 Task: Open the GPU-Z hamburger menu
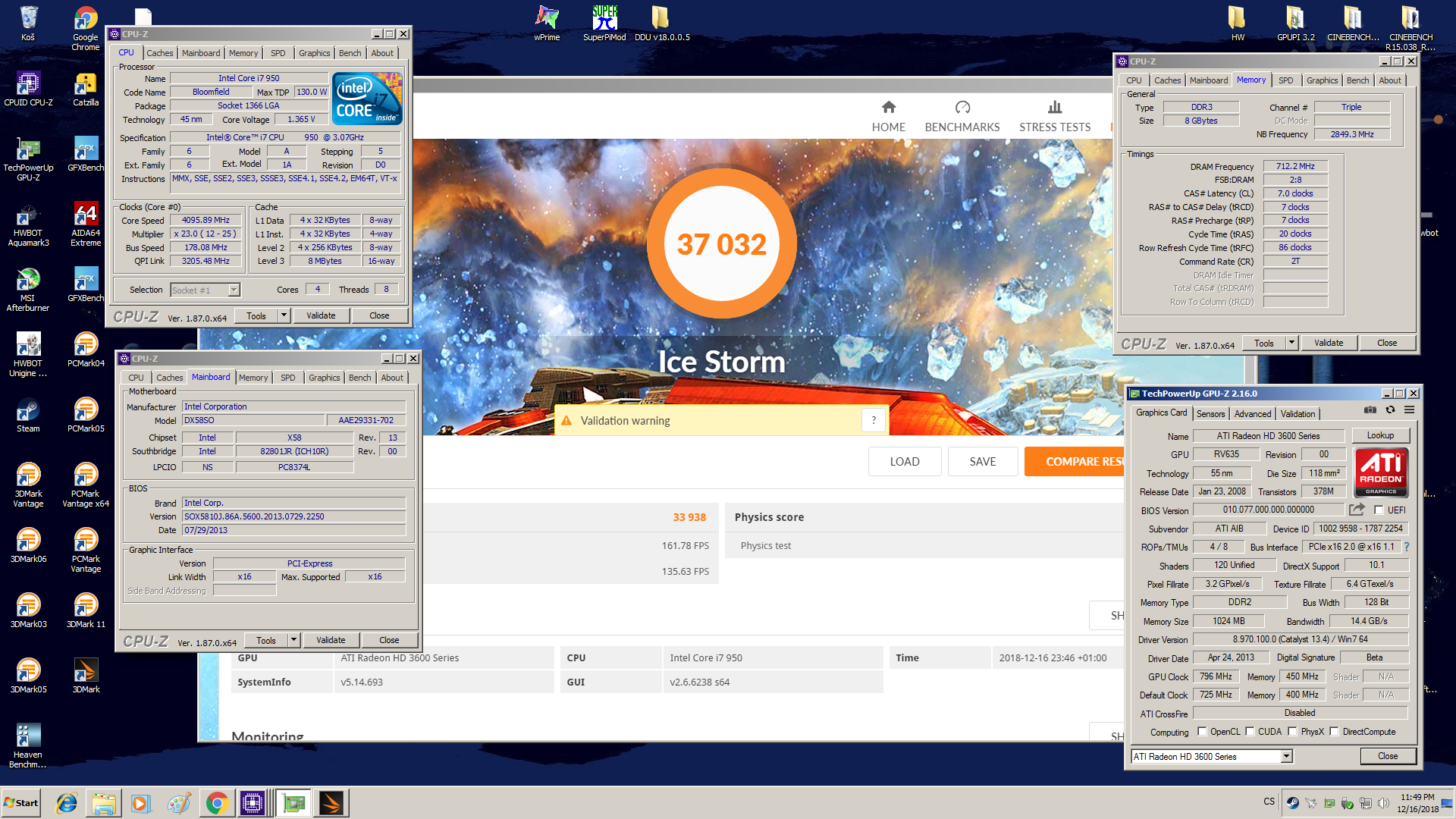coord(1410,410)
